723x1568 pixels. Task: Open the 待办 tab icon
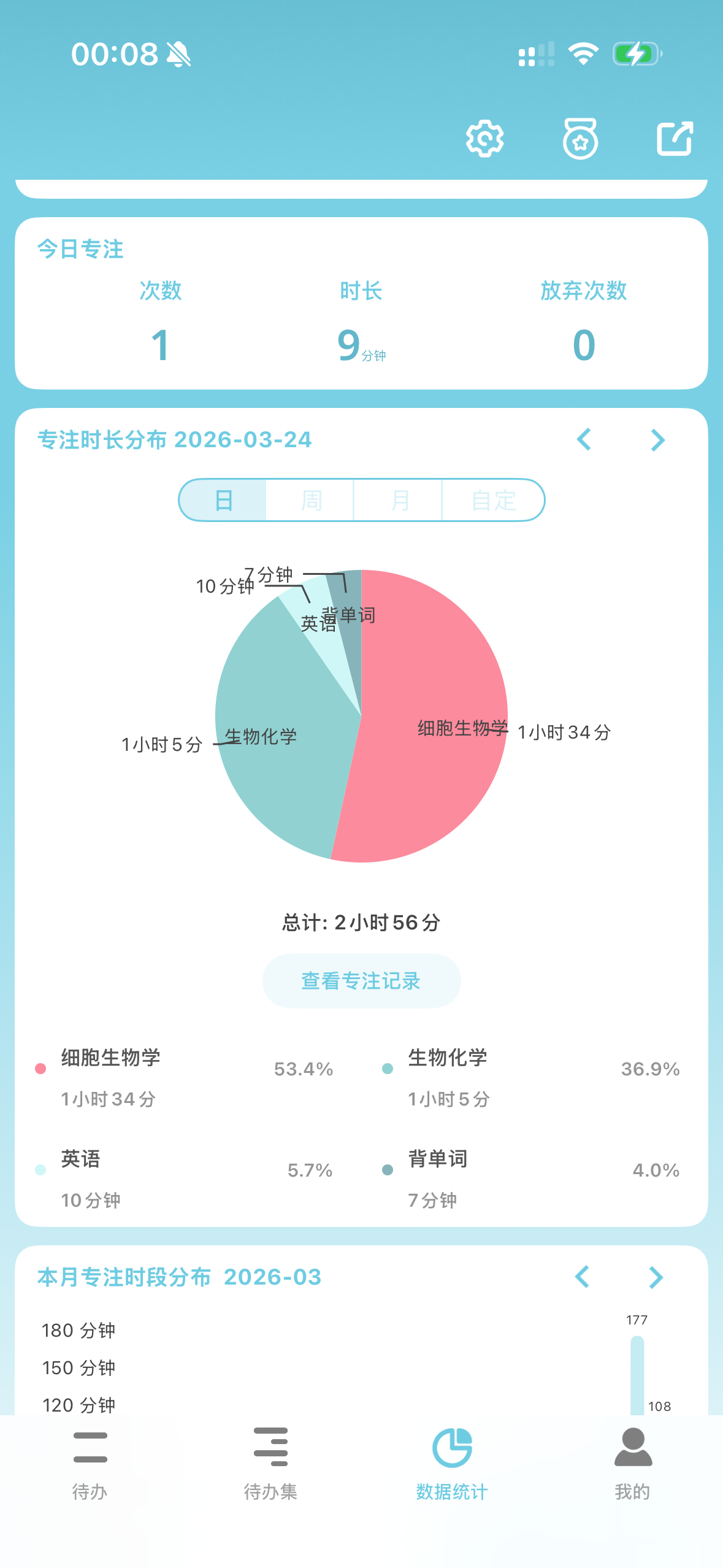point(90,1448)
